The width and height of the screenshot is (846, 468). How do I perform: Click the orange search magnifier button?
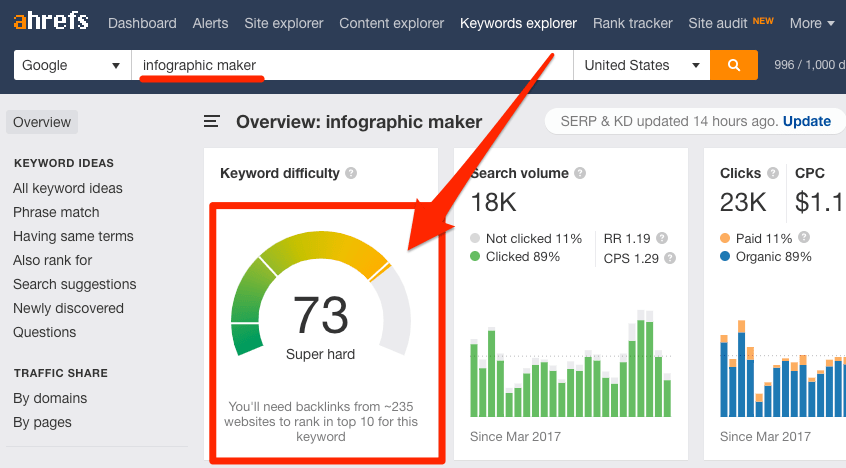pyautogui.click(x=734, y=65)
